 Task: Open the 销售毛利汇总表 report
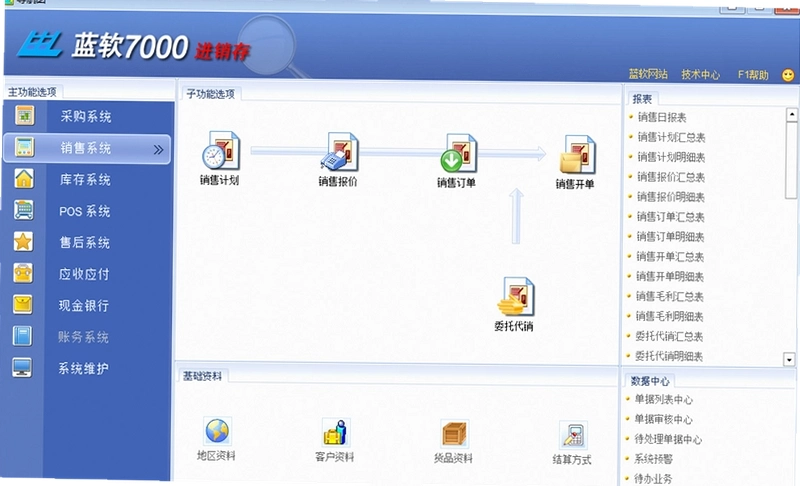(x=669, y=296)
